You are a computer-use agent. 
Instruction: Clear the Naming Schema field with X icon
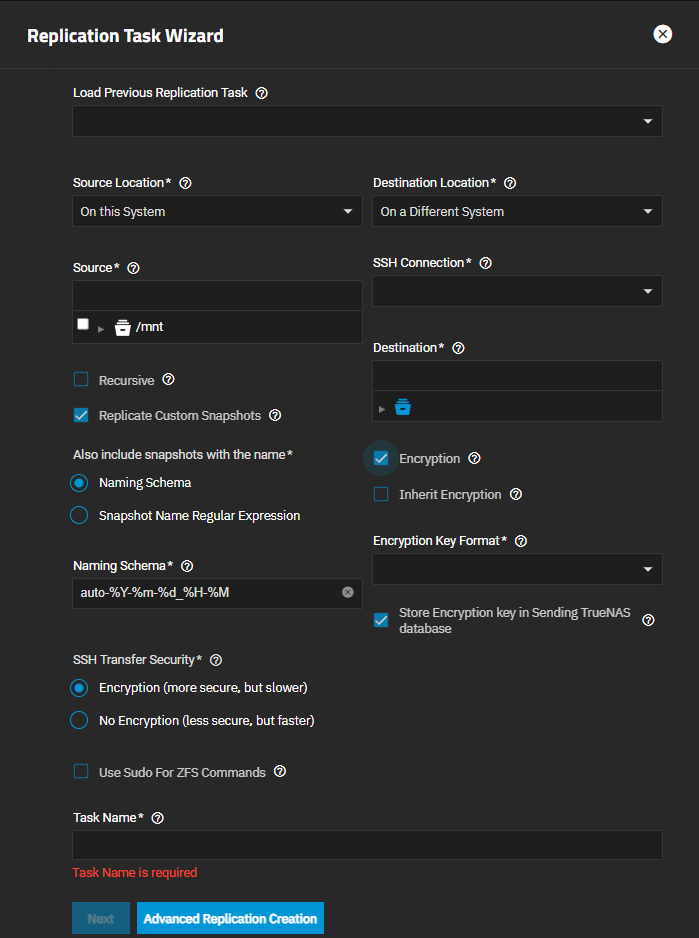coord(348,592)
